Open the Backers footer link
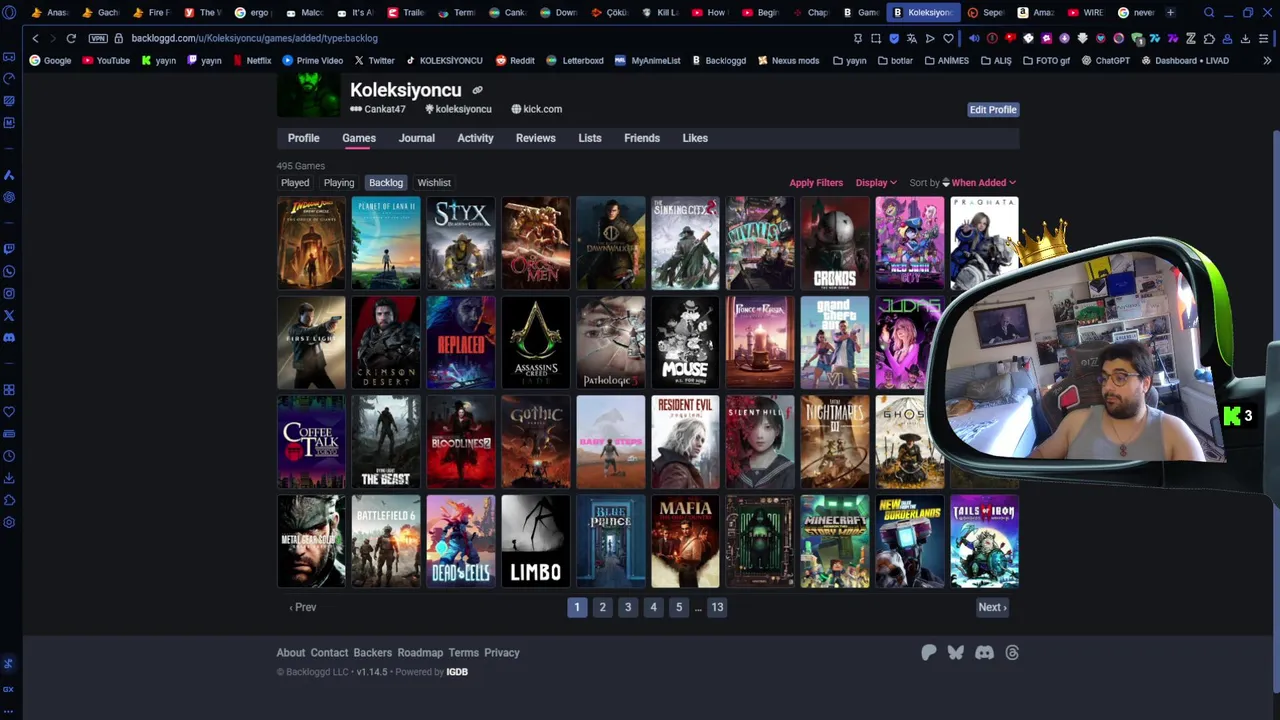Screen dimensions: 1280x720 tap(373, 653)
